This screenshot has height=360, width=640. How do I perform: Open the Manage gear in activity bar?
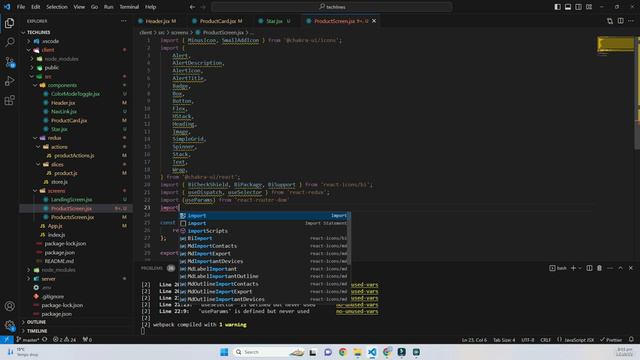pos(9,325)
